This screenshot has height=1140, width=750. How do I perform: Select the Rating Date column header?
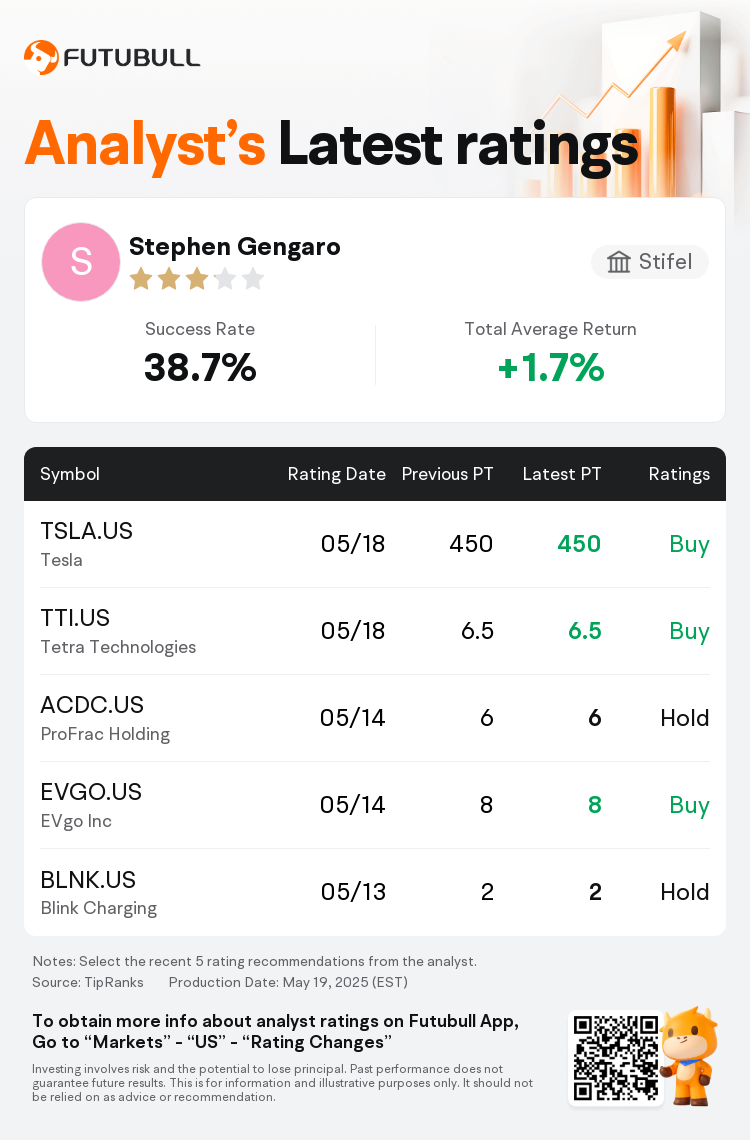[x=336, y=474]
